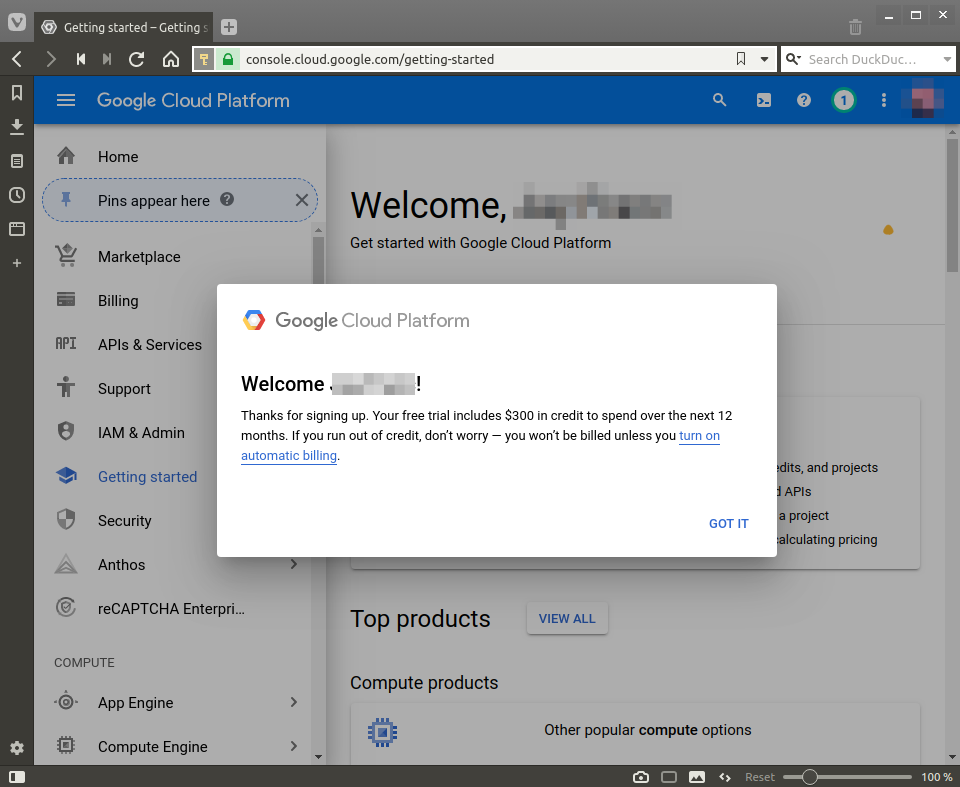Click the API icon for APIs & Services

66,344
